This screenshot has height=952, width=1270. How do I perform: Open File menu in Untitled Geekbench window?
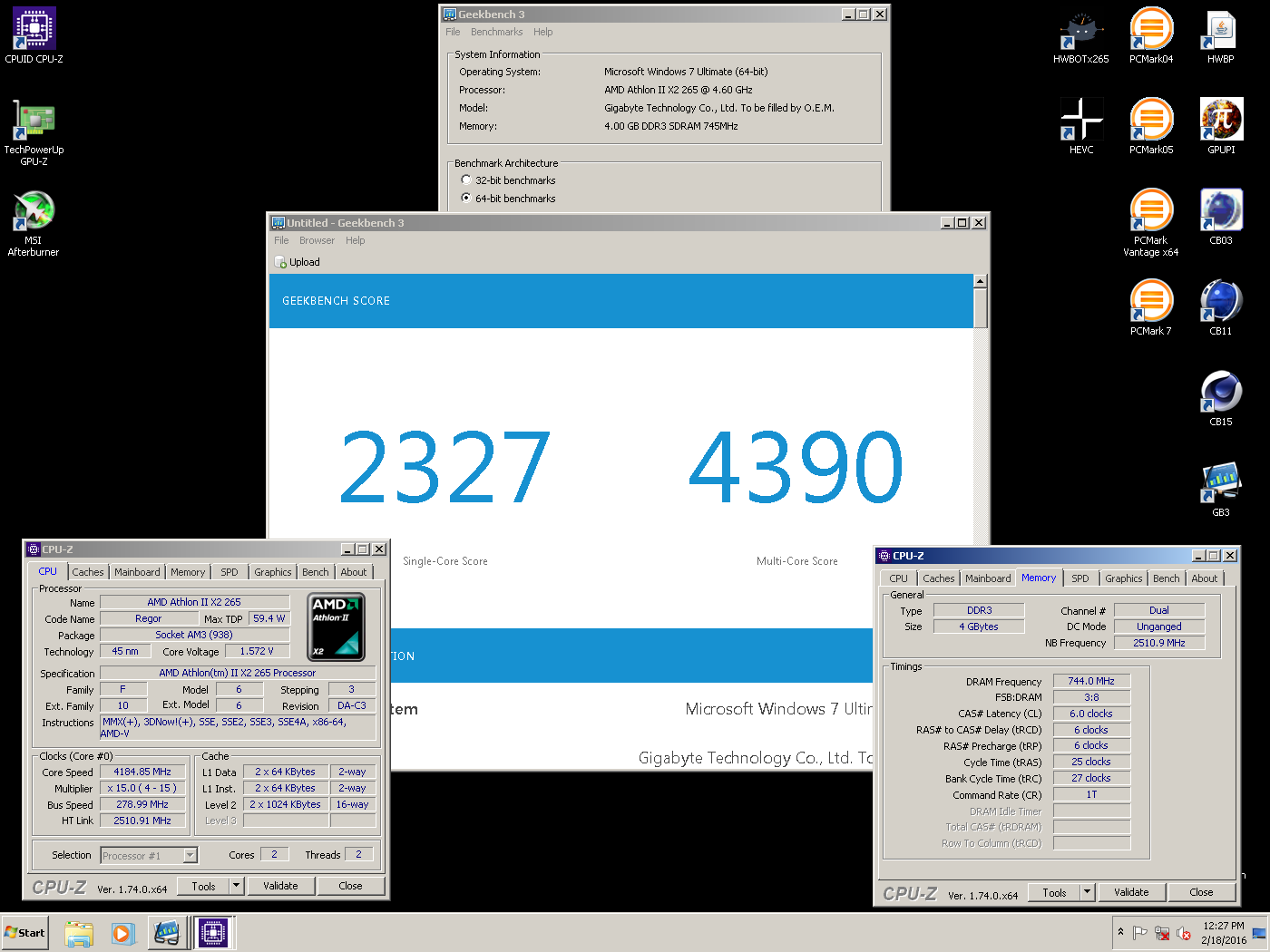(x=281, y=240)
